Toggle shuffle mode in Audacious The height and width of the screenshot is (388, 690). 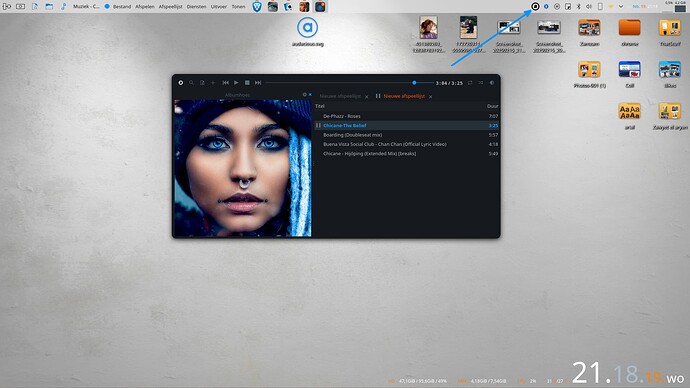coord(481,83)
